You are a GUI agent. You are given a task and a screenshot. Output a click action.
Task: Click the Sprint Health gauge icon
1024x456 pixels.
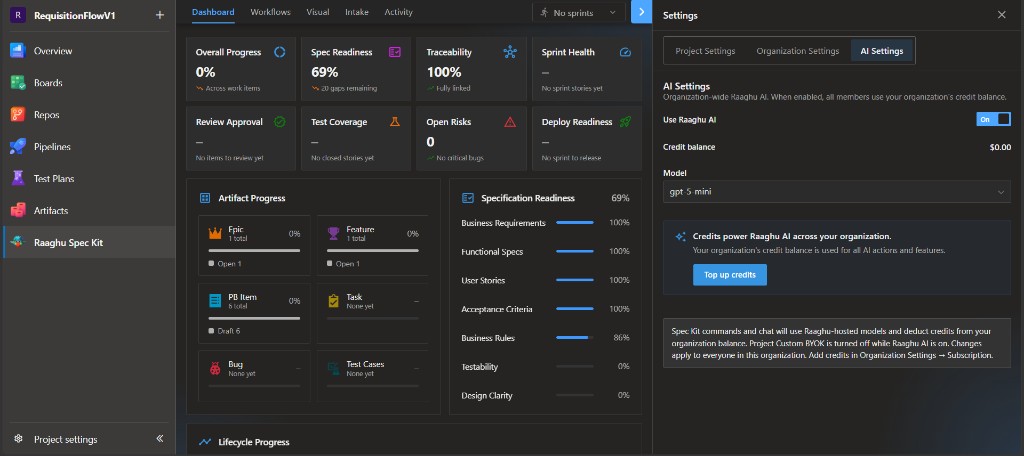[x=625, y=52]
